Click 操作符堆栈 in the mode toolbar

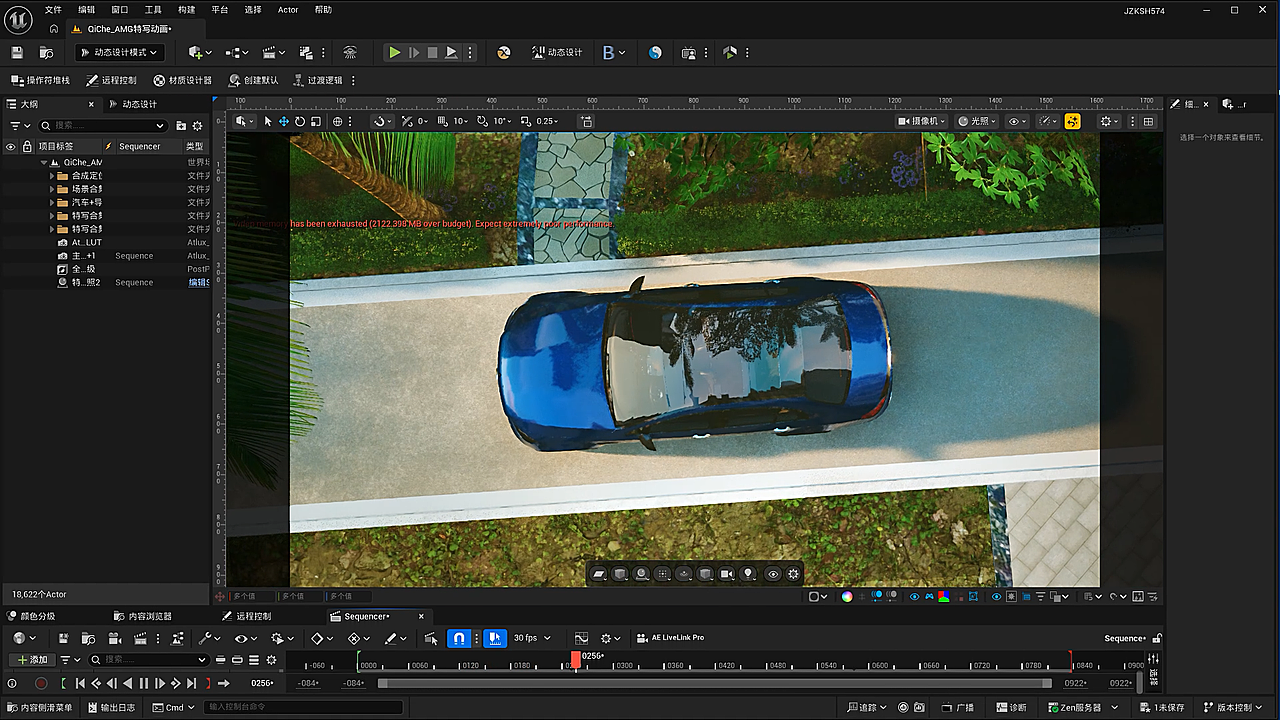tap(40, 80)
